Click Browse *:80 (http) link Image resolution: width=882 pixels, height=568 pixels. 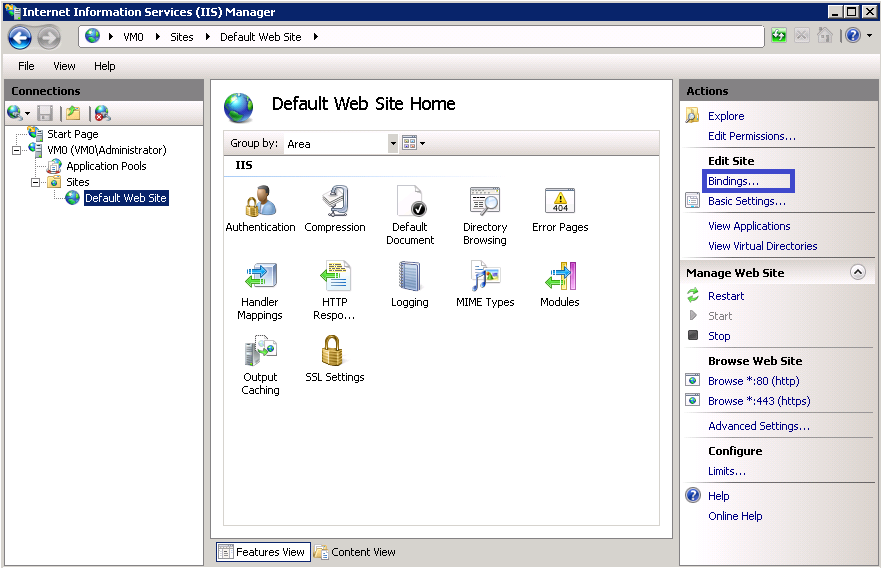pyautogui.click(x=754, y=381)
